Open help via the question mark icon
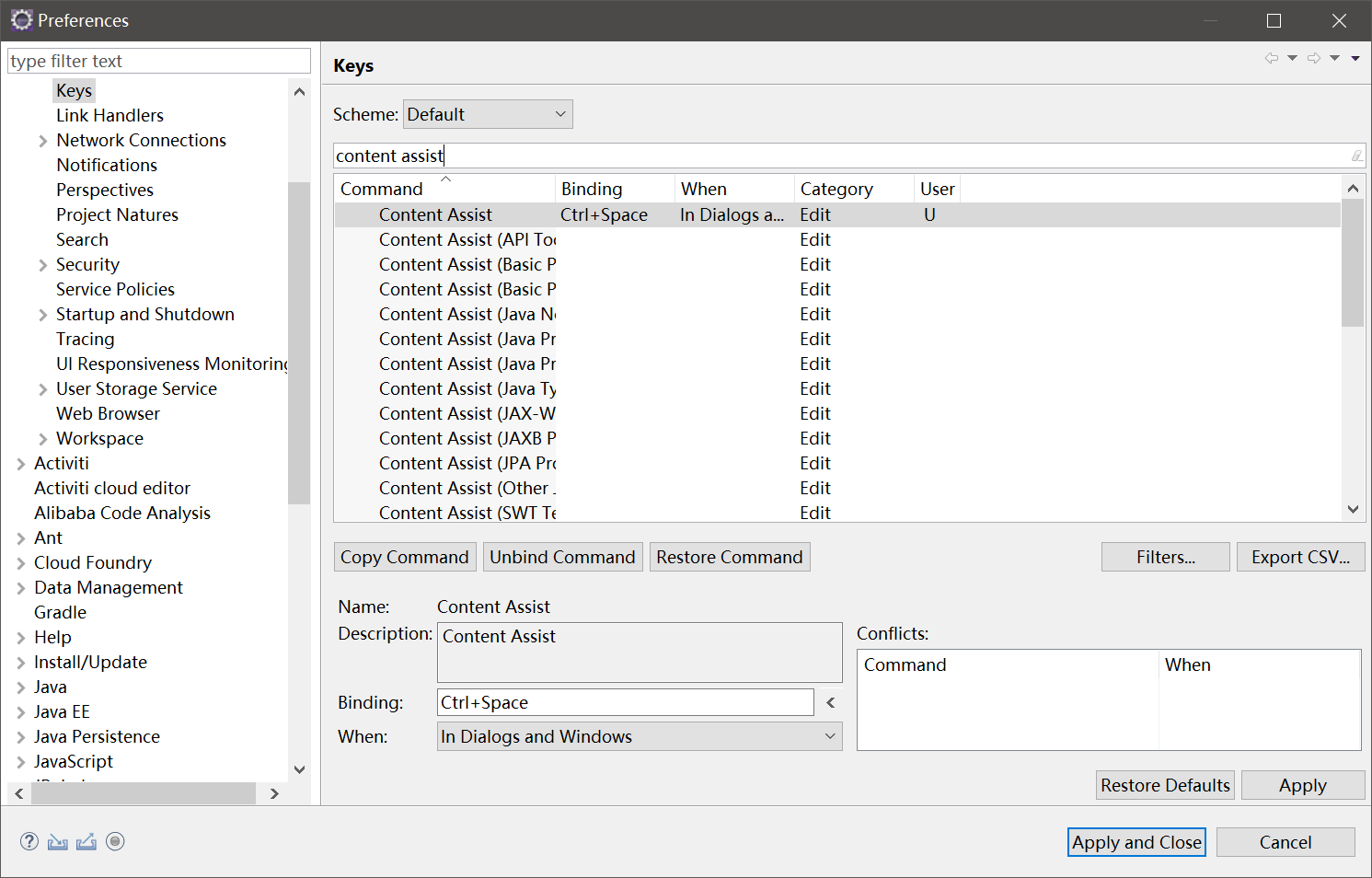Viewport: 1372px width, 878px height. (x=29, y=841)
